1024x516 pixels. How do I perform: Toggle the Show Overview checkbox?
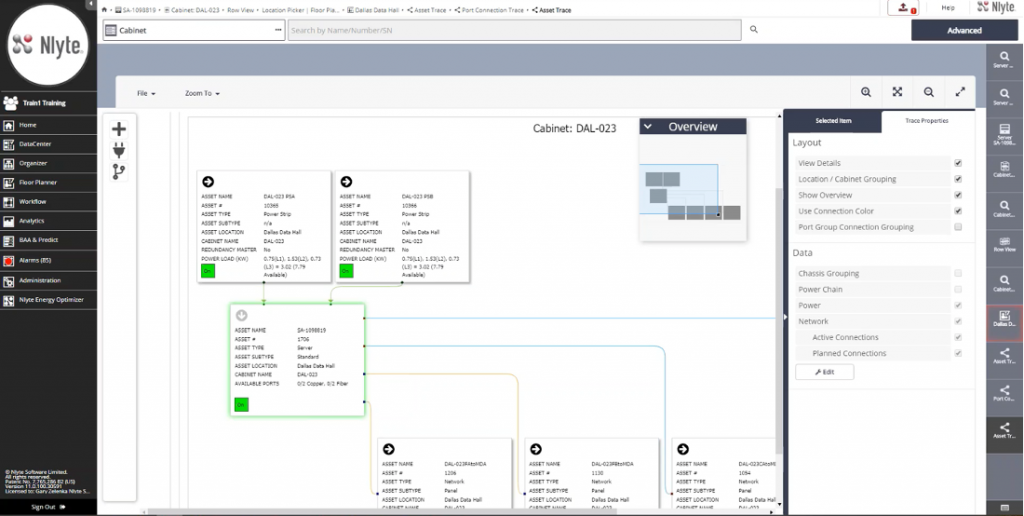pos(958,195)
